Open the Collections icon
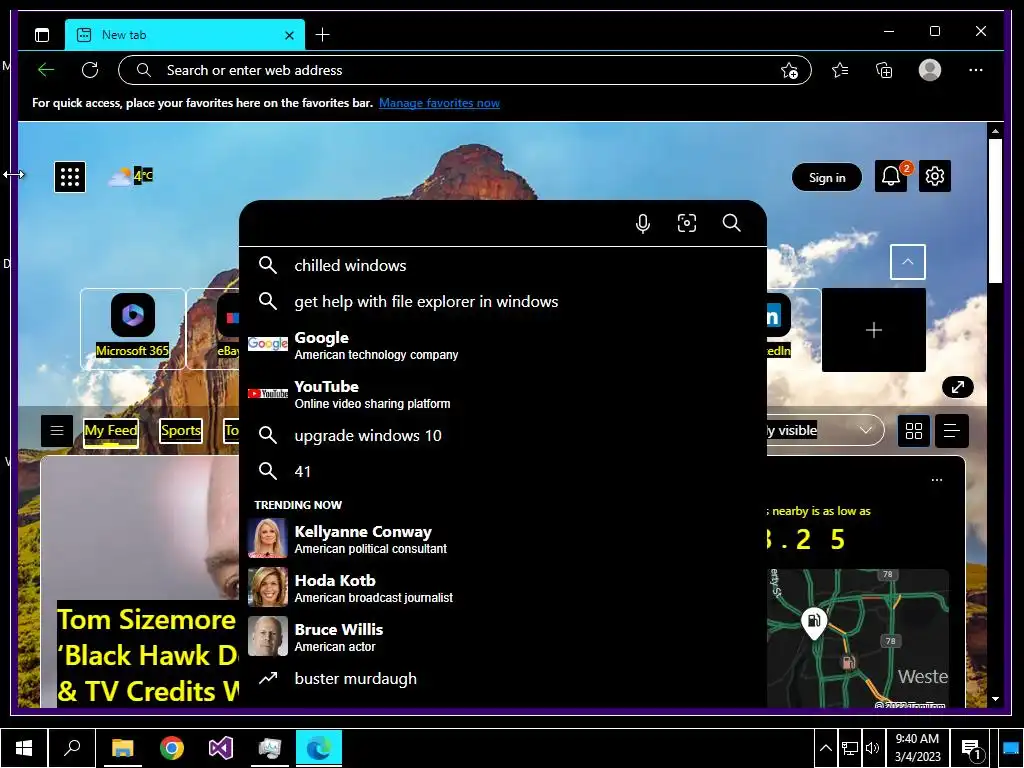The width and height of the screenshot is (1024, 768). click(x=884, y=70)
